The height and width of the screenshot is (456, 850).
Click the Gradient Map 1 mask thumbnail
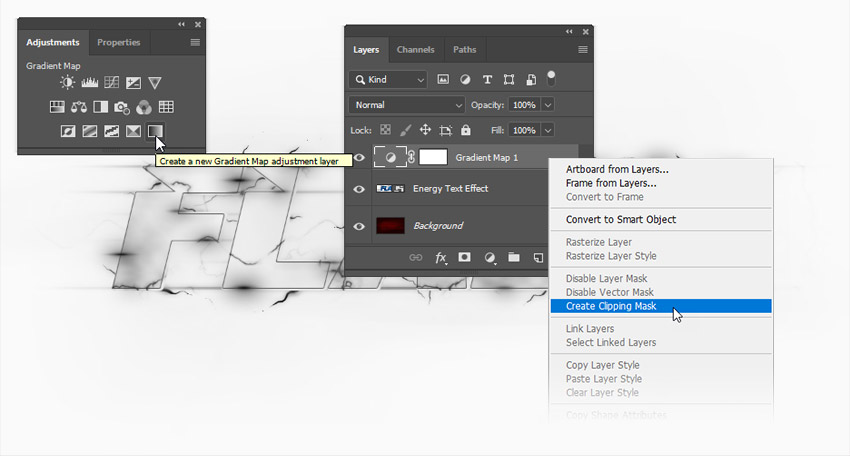(x=432, y=158)
